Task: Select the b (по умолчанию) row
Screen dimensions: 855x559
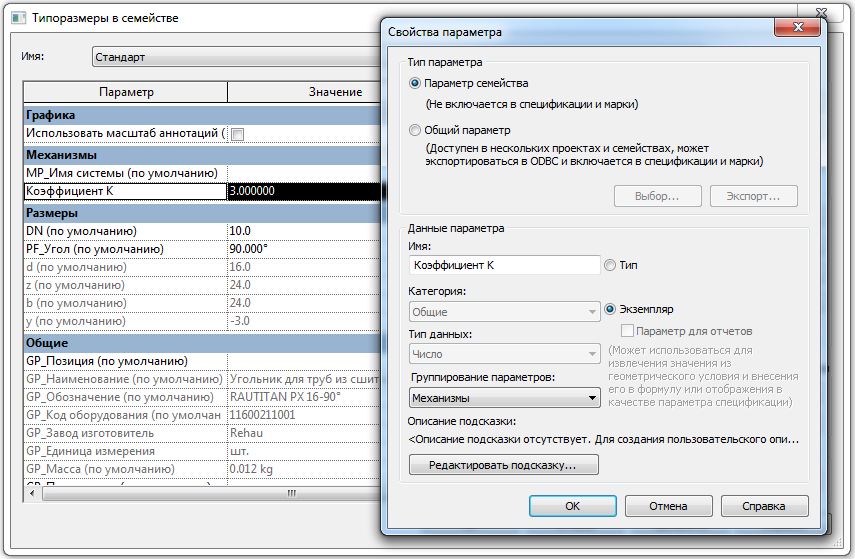Action: pyautogui.click(x=125, y=303)
